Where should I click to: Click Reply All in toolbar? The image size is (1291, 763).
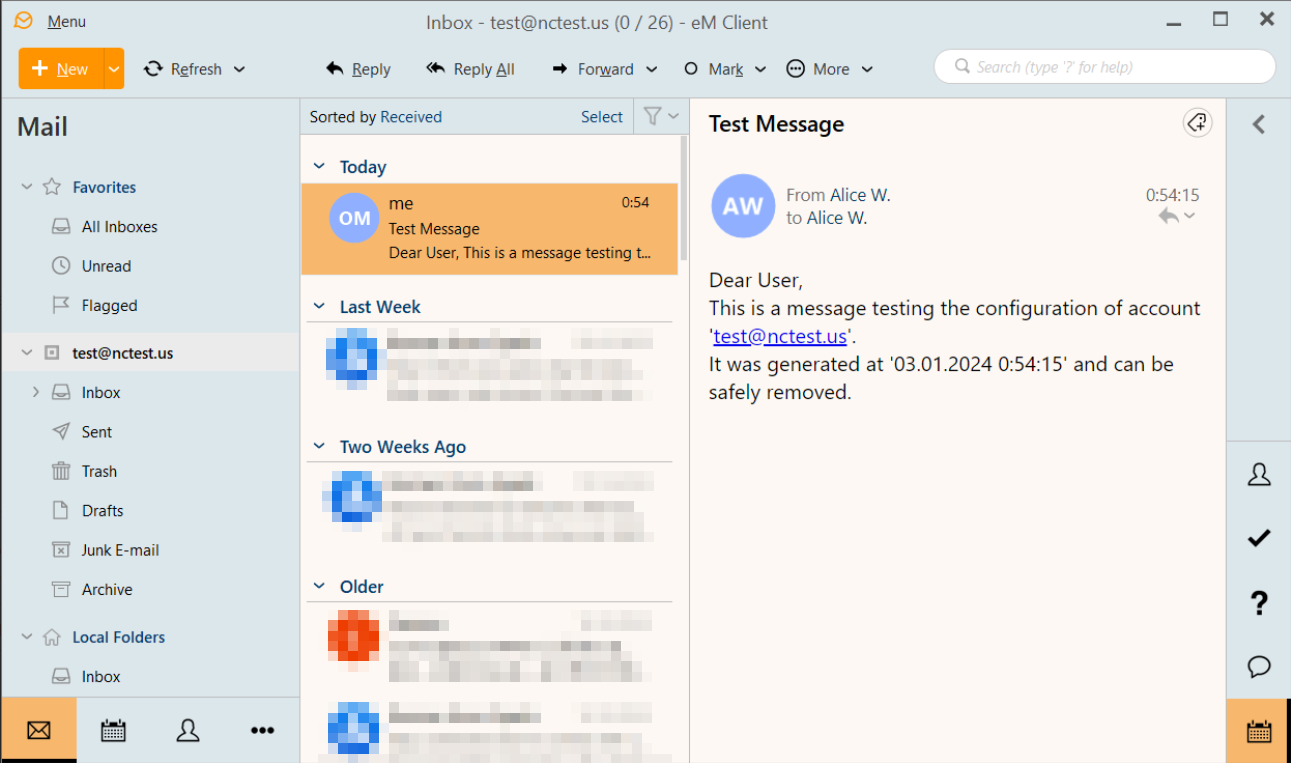click(470, 69)
